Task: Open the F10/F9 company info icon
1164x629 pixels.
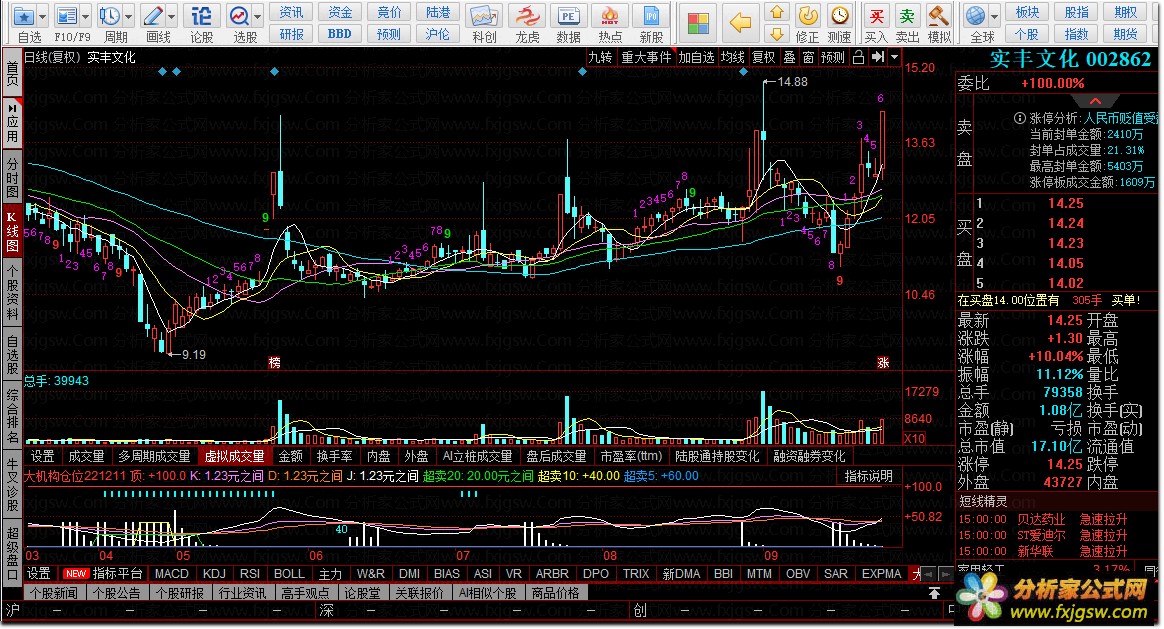Action: coord(67,16)
